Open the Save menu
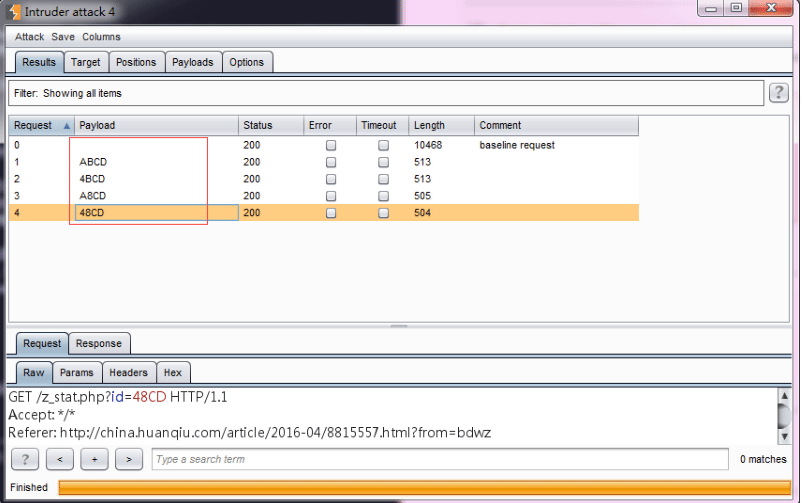802x503 pixels. pos(63,37)
